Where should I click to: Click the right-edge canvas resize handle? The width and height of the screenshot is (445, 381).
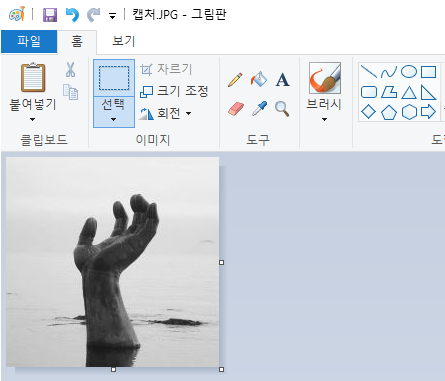222,263
